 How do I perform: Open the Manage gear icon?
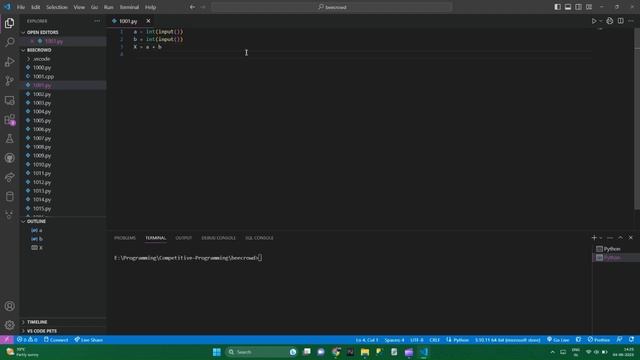pos(9,325)
